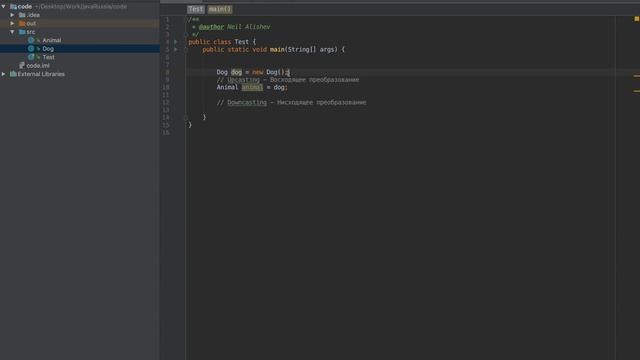Select the 'out' folder label
The width and height of the screenshot is (640, 360).
[31, 23]
